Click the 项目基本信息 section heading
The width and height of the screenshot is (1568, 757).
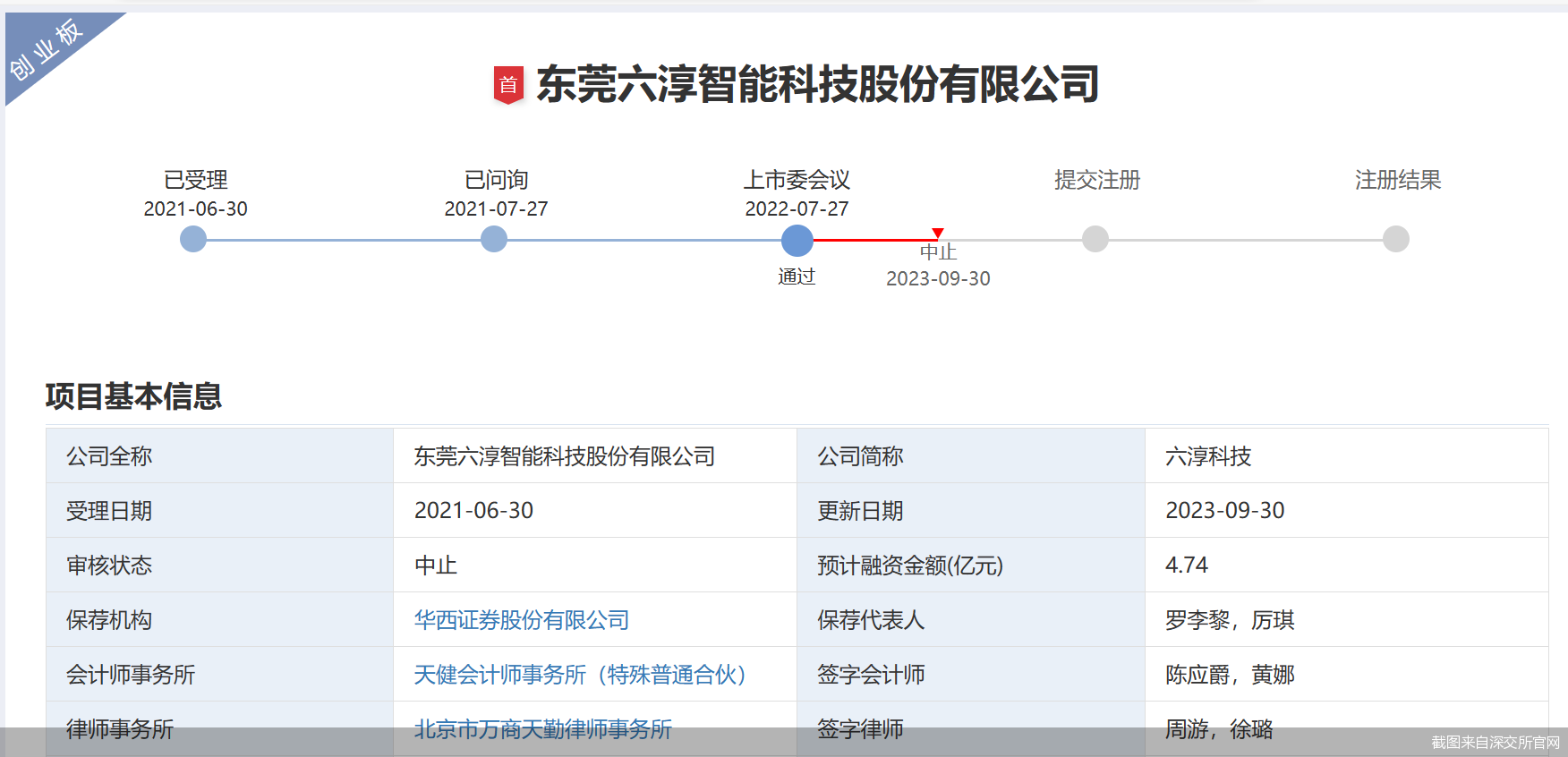(x=133, y=396)
